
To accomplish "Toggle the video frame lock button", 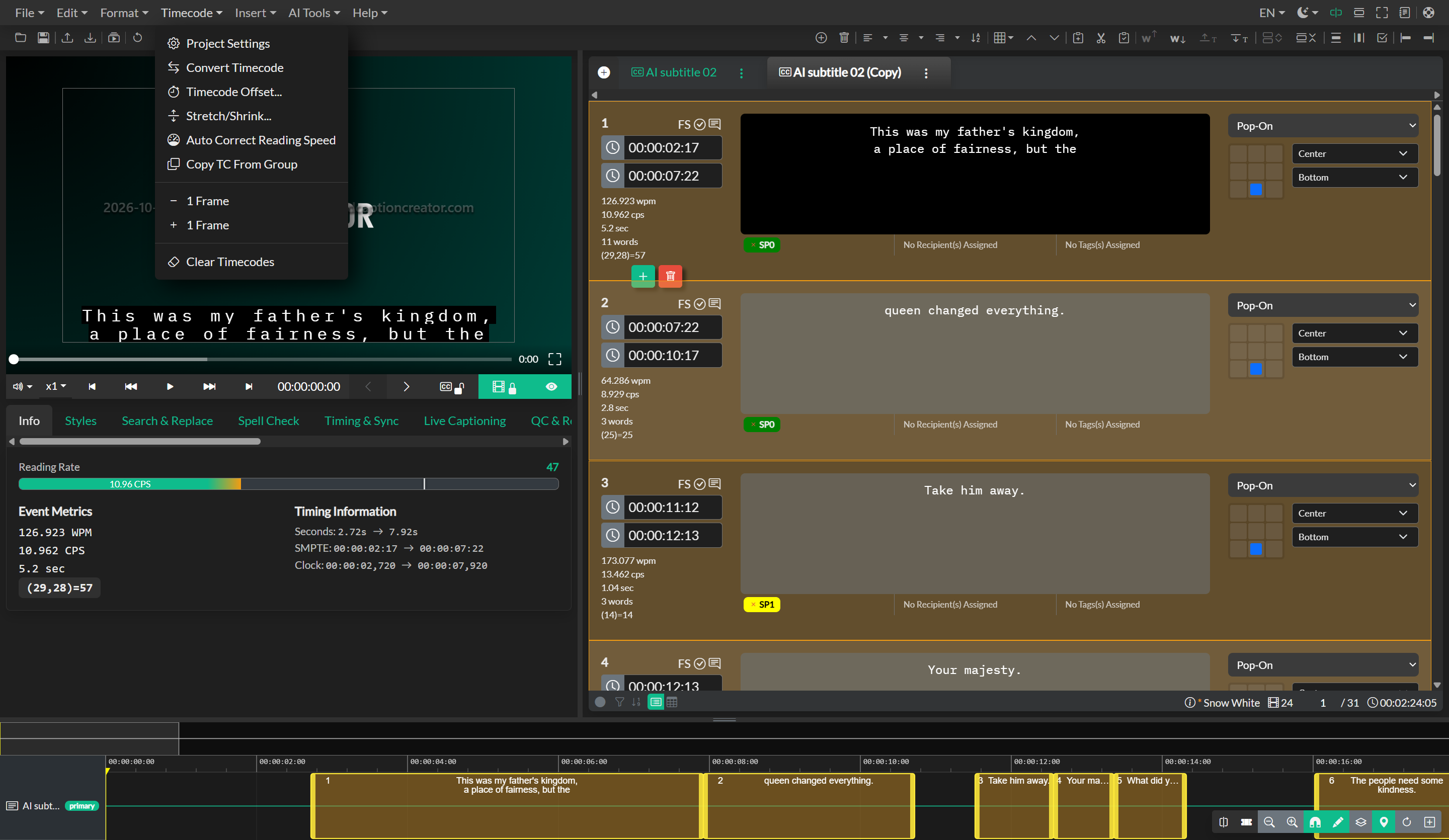I will (x=505, y=387).
